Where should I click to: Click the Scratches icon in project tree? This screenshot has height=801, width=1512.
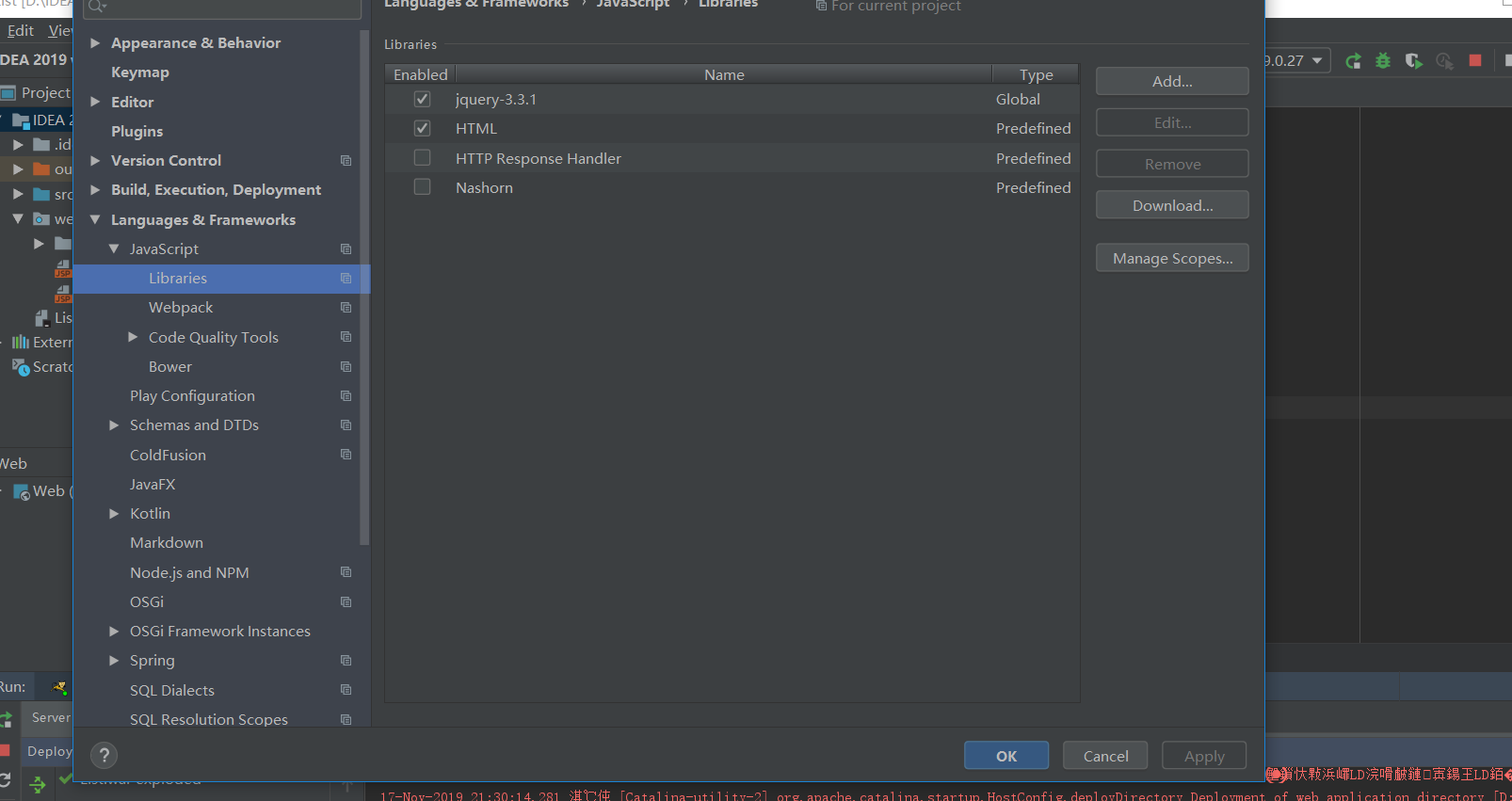coord(21,367)
